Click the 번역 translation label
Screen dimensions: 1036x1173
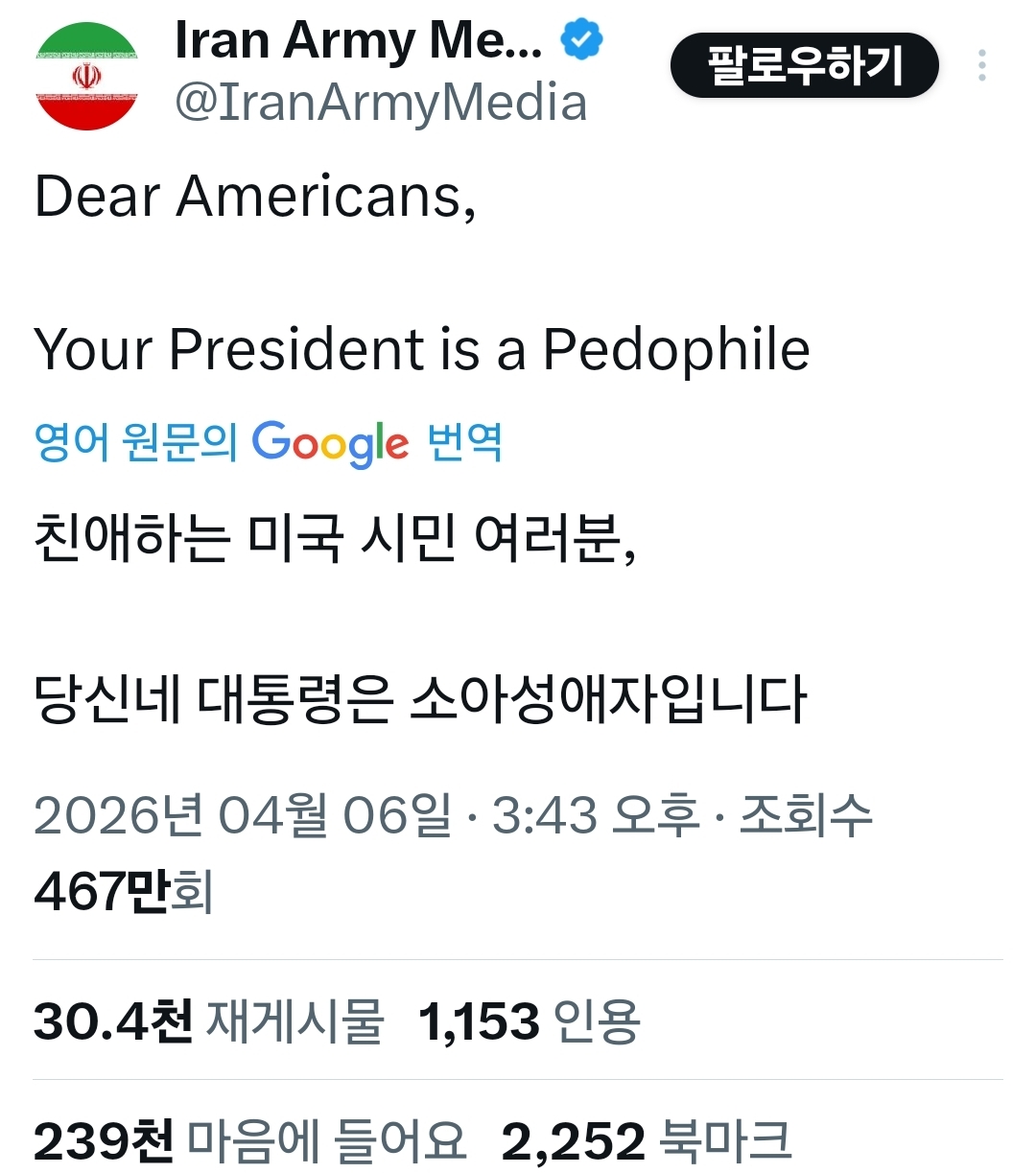pyautogui.click(x=465, y=443)
